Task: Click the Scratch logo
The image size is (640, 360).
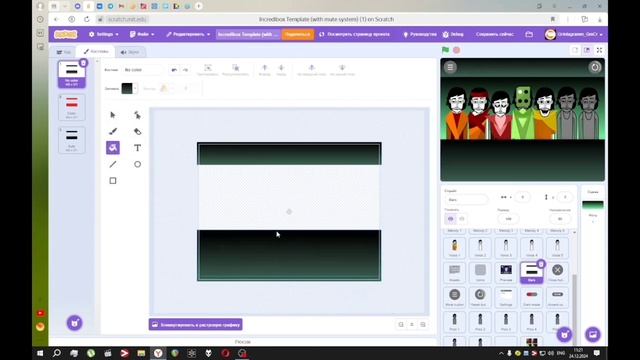Action: tap(65, 34)
